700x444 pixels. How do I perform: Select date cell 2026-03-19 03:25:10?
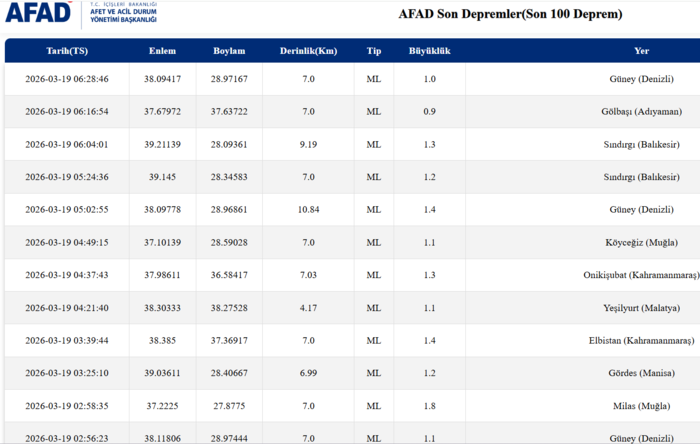pyautogui.click(x=67, y=373)
